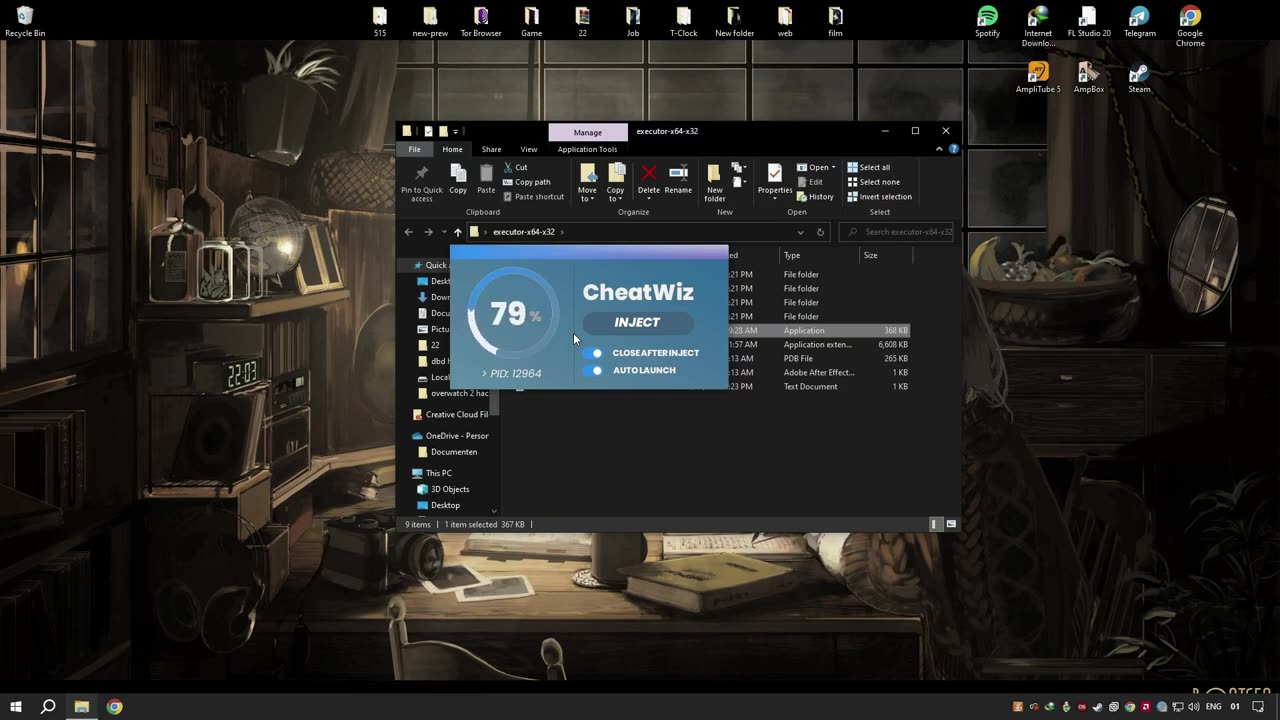
Task: Click Copy path in the ribbon
Action: click(x=527, y=182)
